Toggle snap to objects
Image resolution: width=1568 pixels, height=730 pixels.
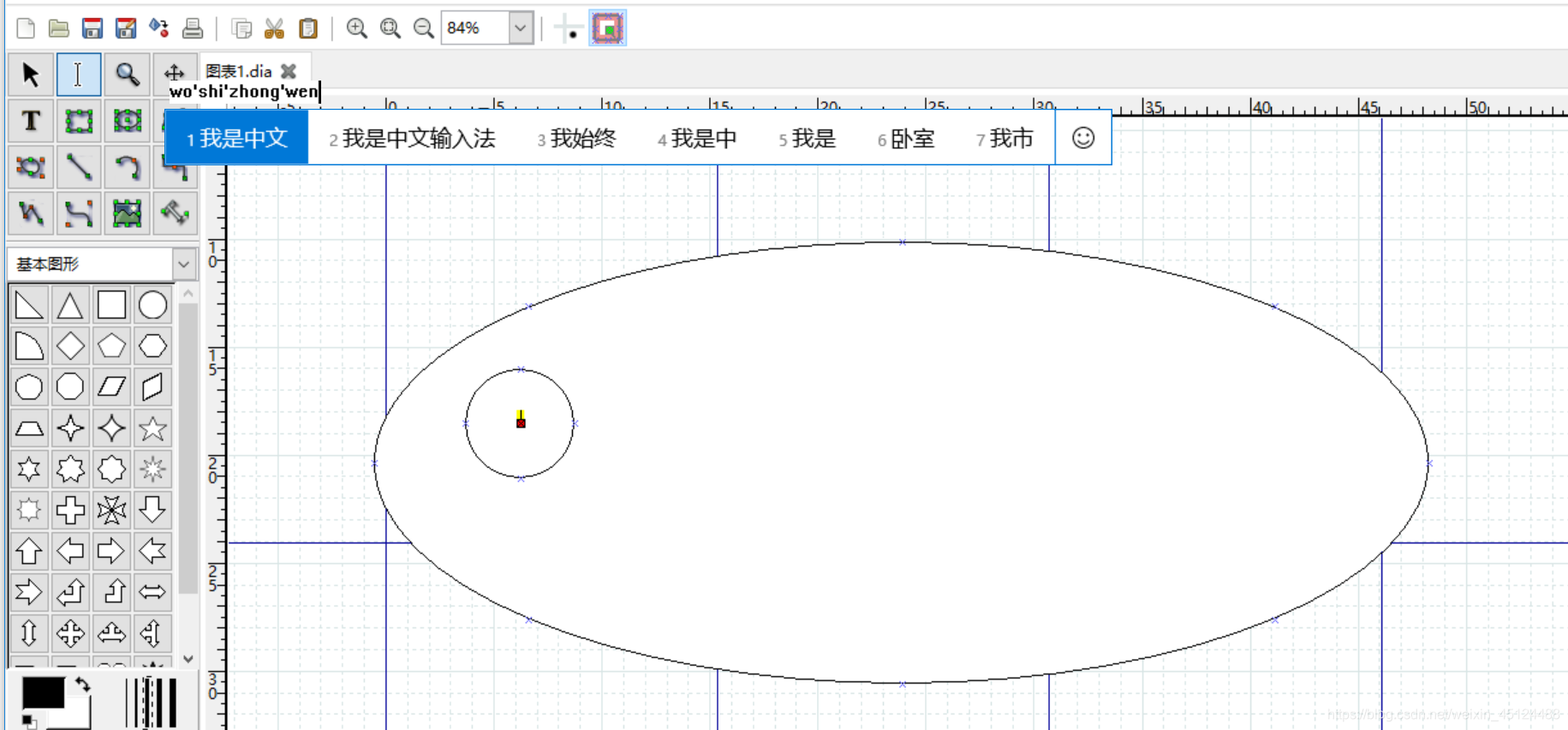pyautogui.click(x=608, y=28)
